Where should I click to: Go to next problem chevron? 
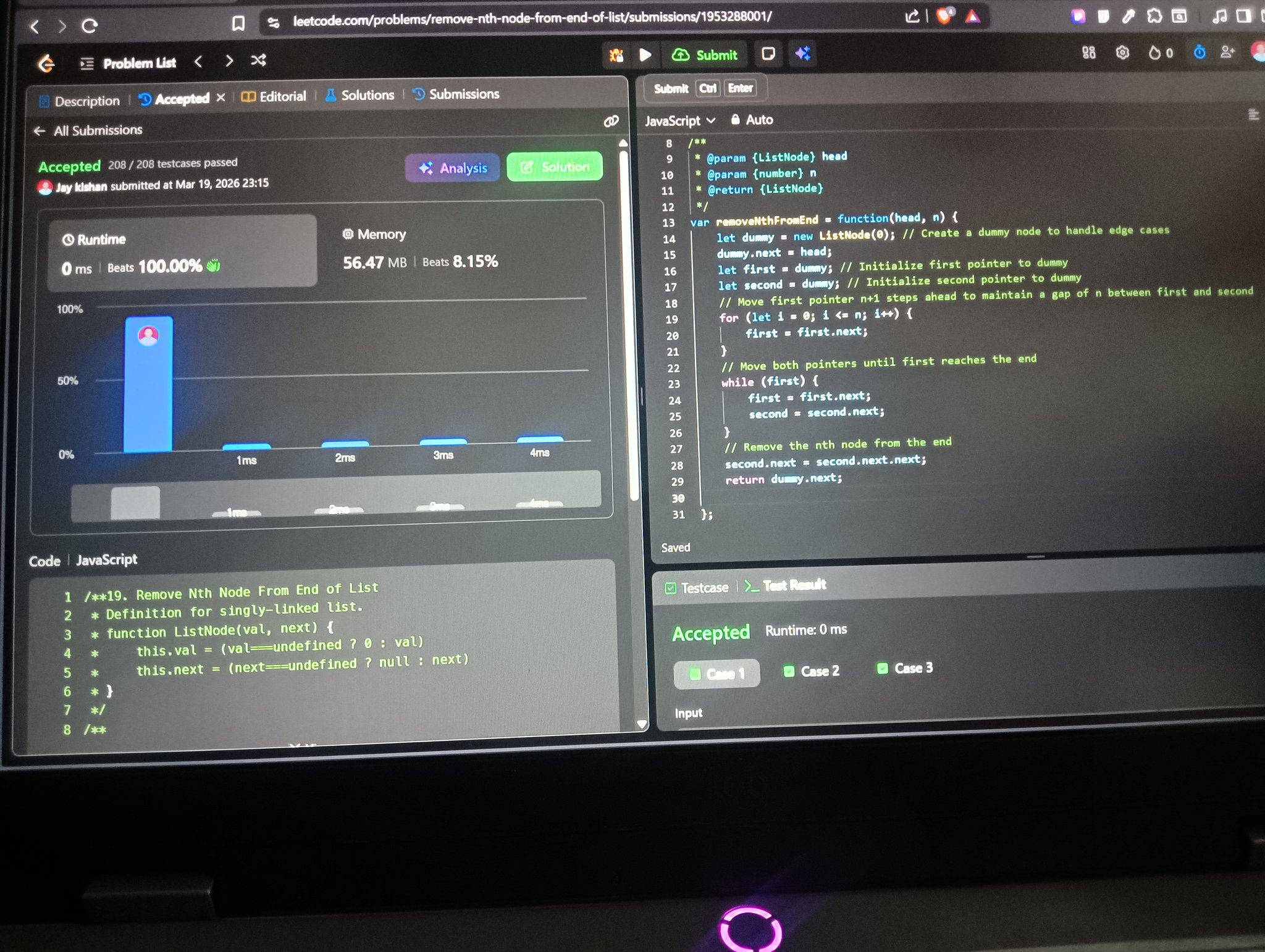[229, 61]
